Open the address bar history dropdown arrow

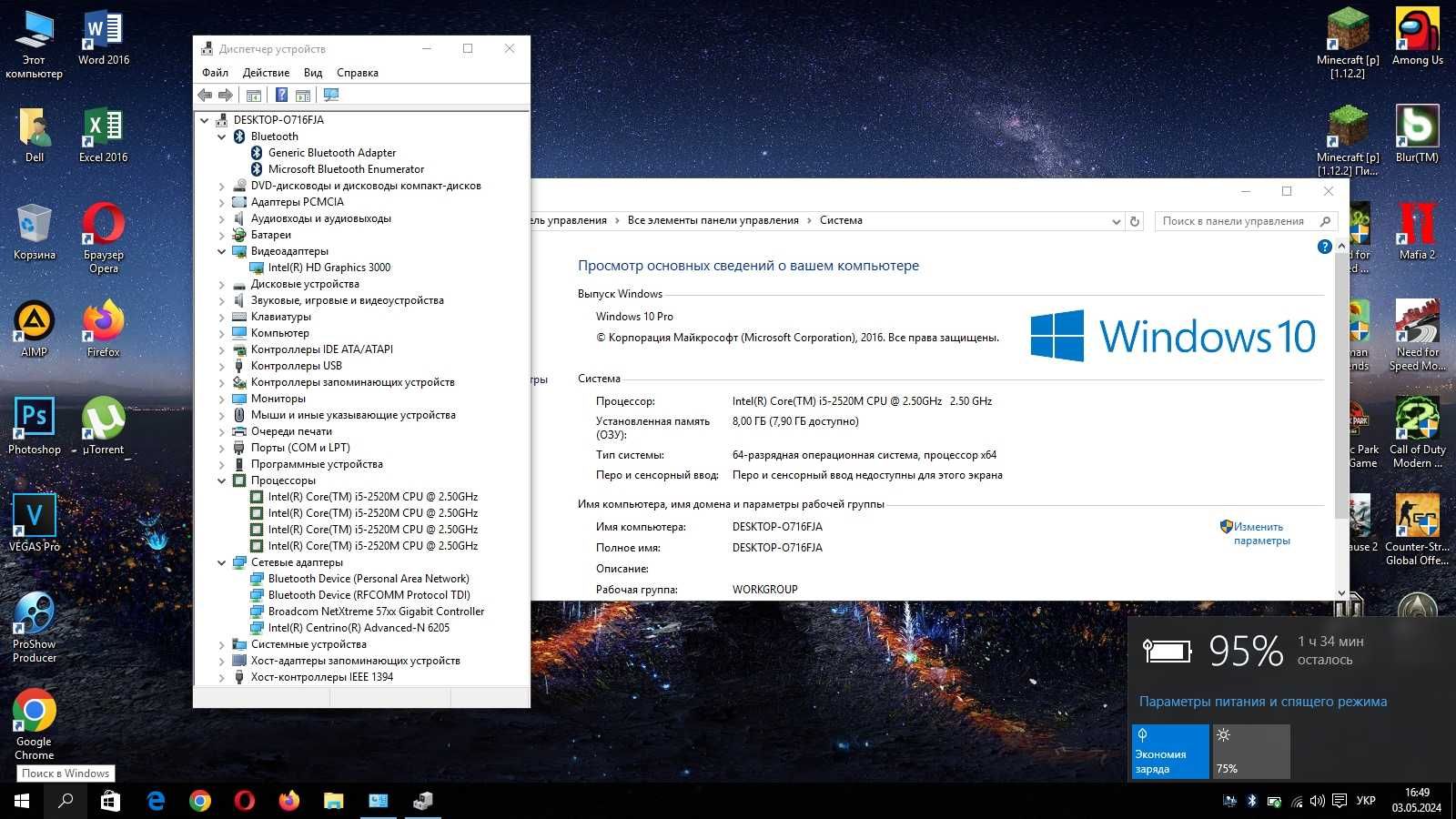coord(1116,221)
